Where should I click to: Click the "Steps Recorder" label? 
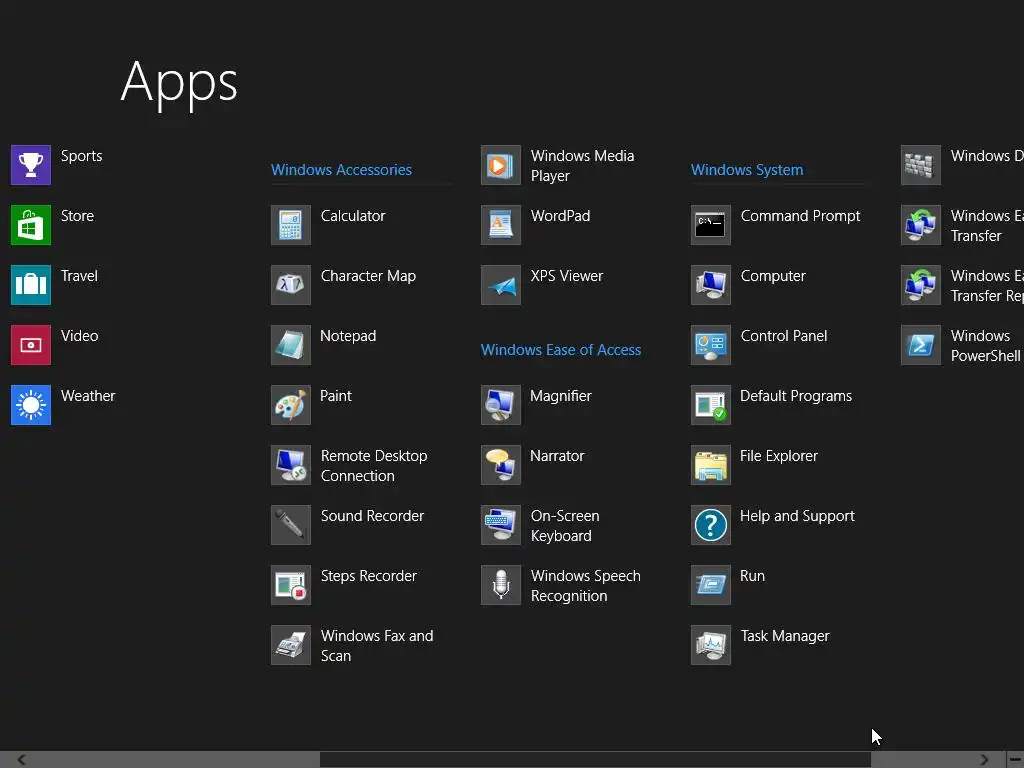[368, 576]
